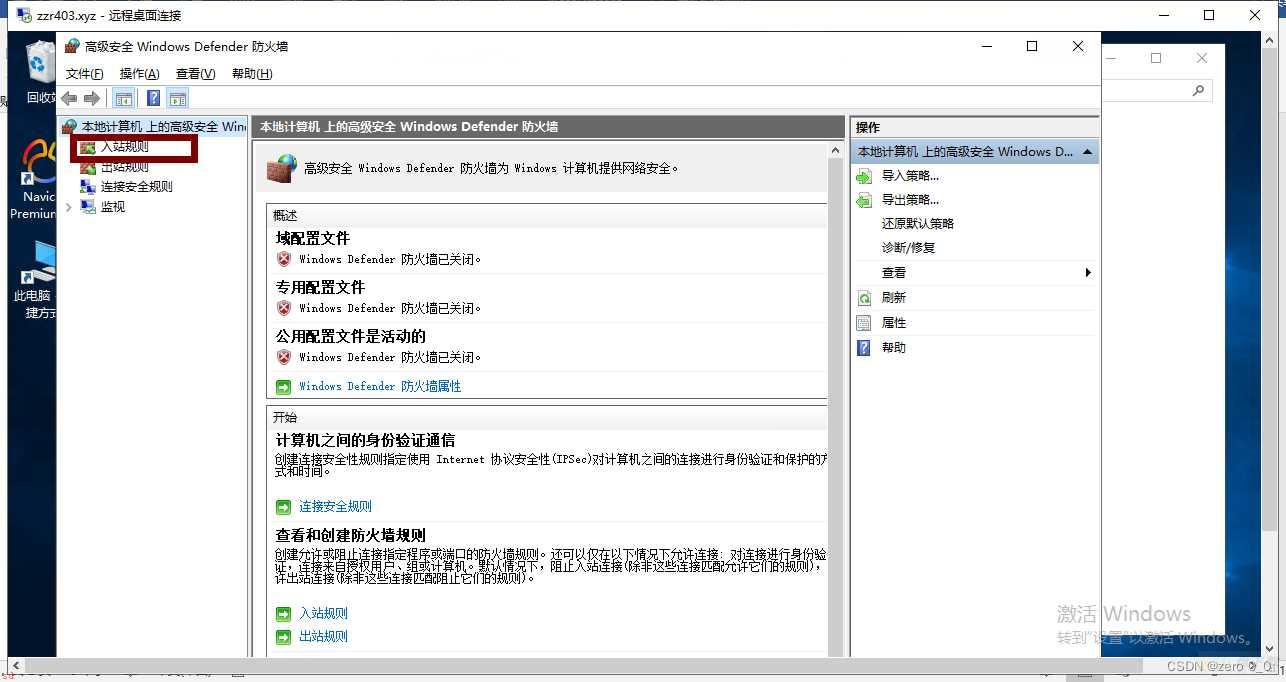Image resolution: width=1286 pixels, height=682 pixels.
Task: Click the 属性 properties icon in actions pane
Action: [864, 323]
